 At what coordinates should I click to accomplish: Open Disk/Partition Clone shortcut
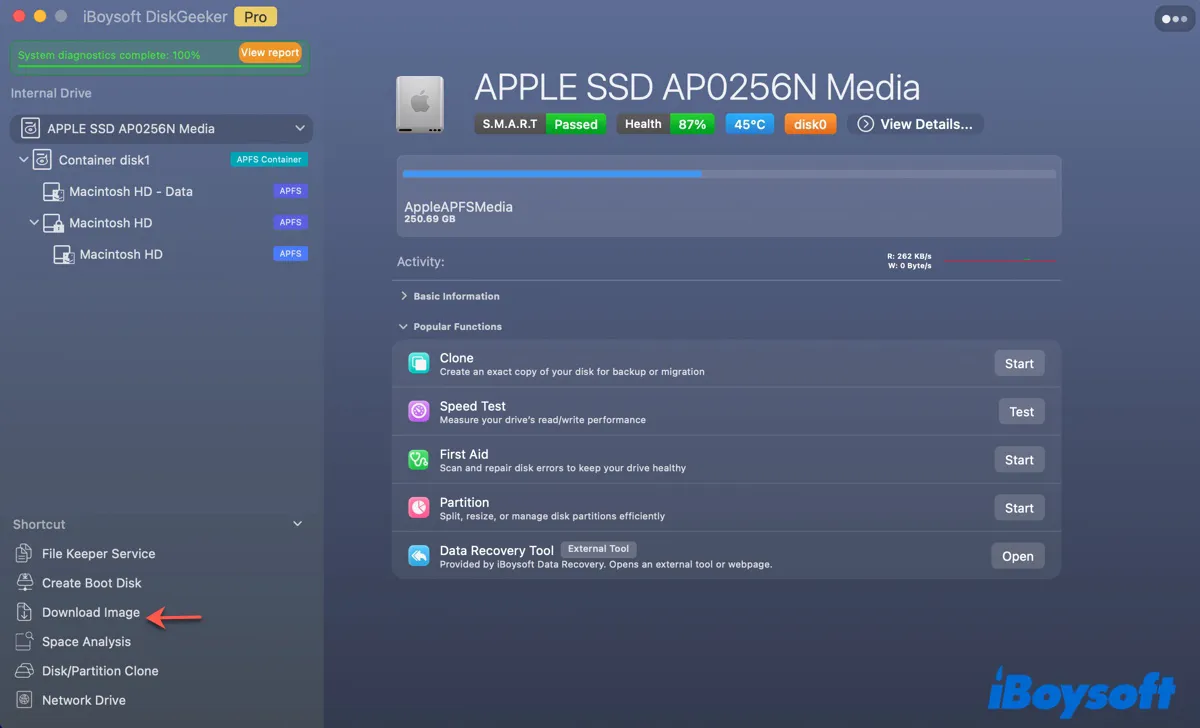pyautogui.click(x=100, y=670)
